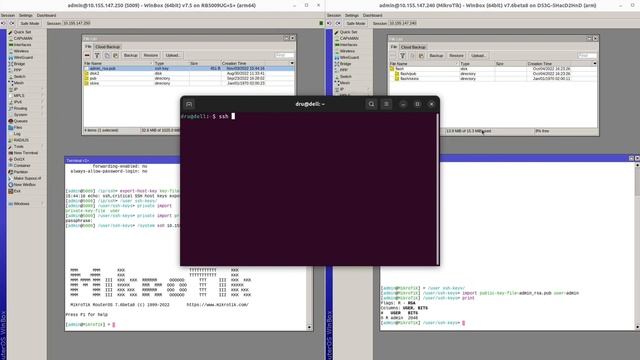
Task: Click new tab icon in dru@dell terminal
Action: click(189, 104)
